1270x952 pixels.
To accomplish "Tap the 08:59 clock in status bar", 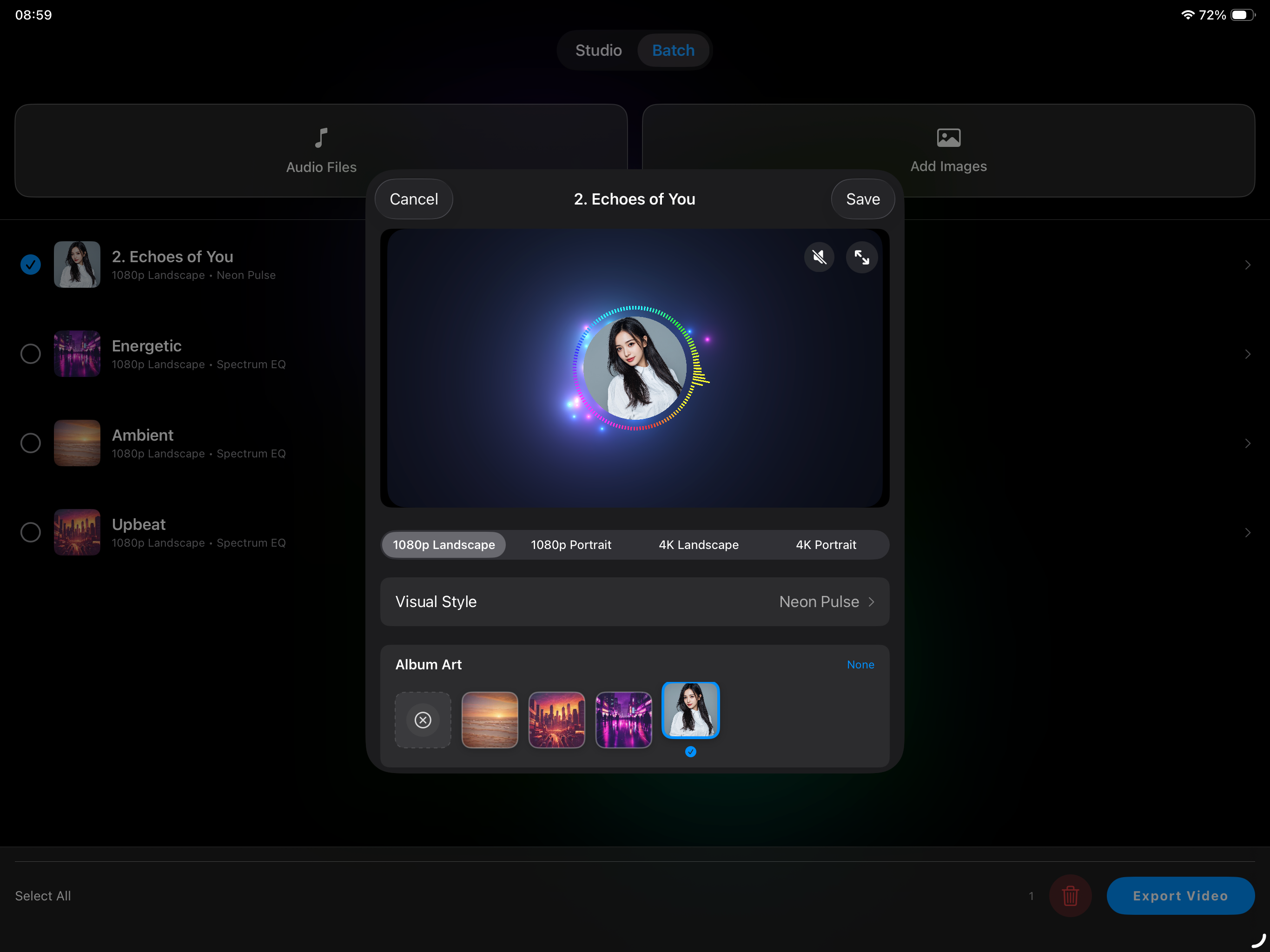I will tap(33, 15).
